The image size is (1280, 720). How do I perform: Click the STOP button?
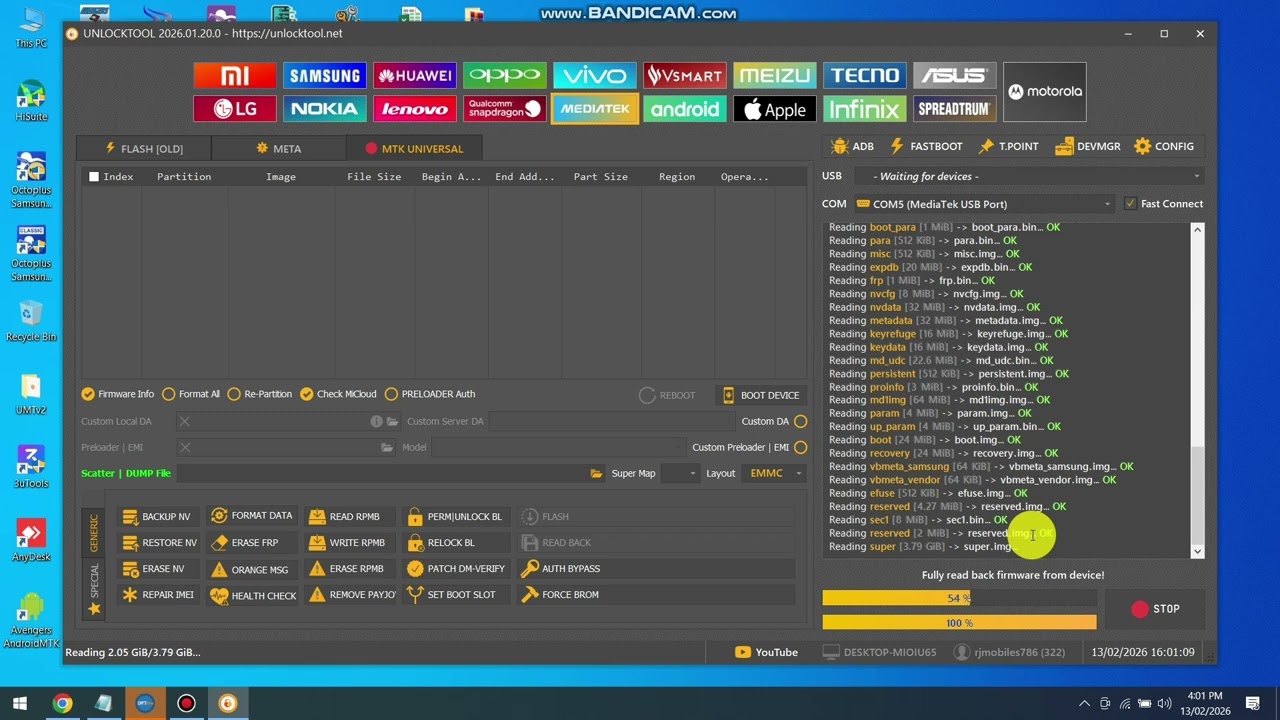pos(1155,609)
